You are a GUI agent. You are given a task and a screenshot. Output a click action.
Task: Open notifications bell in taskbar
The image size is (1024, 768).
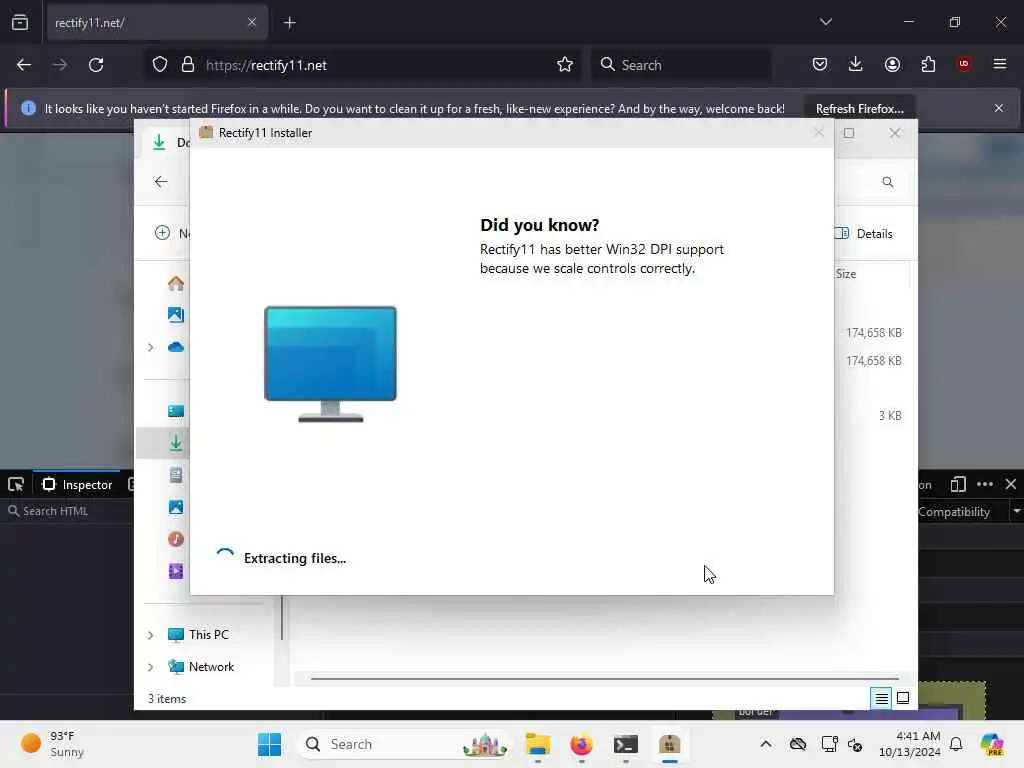coord(956,744)
